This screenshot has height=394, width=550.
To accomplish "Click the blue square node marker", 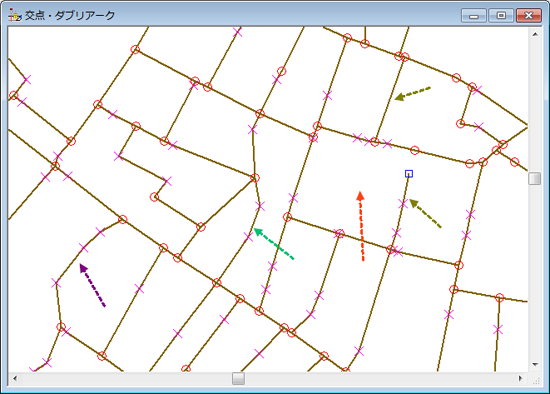I will coord(409,174).
